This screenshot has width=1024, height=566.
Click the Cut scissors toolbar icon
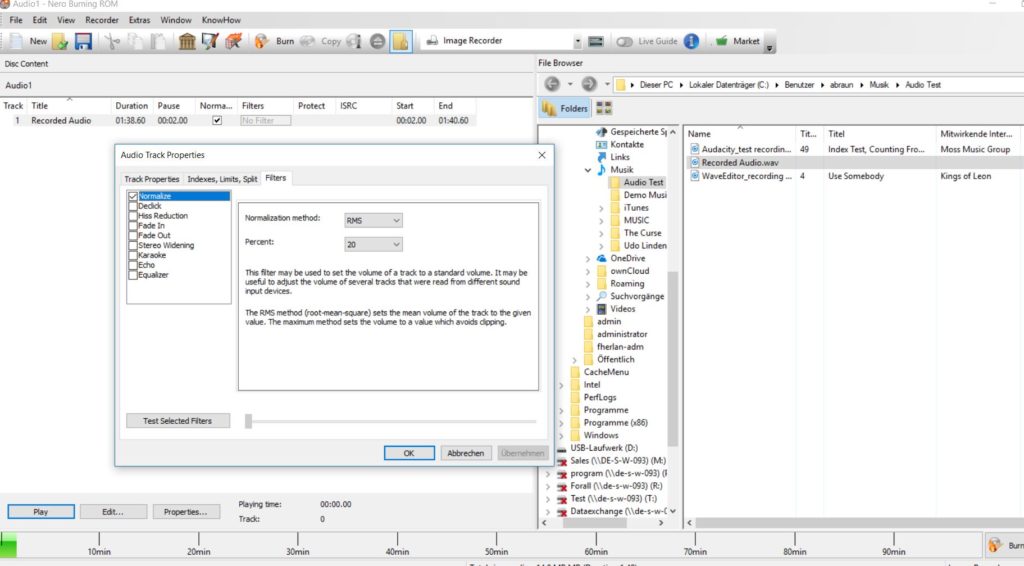(112, 41)
